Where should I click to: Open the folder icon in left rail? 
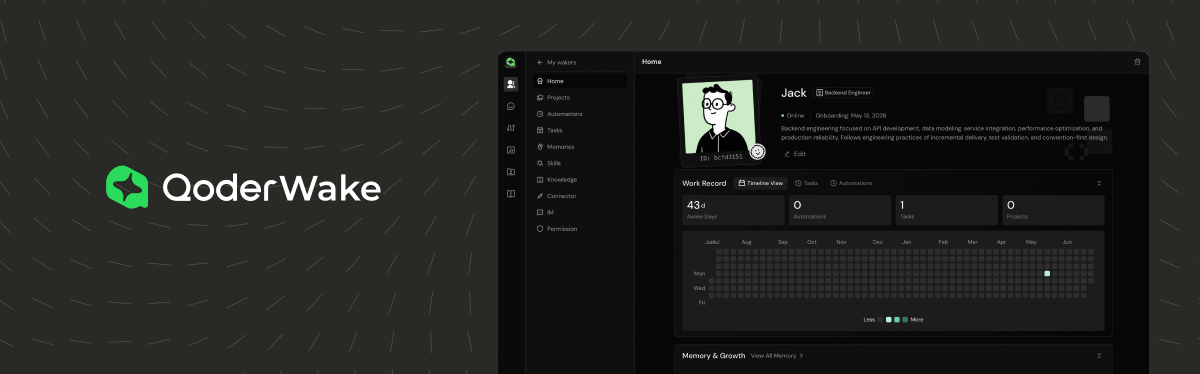(511, 172)
